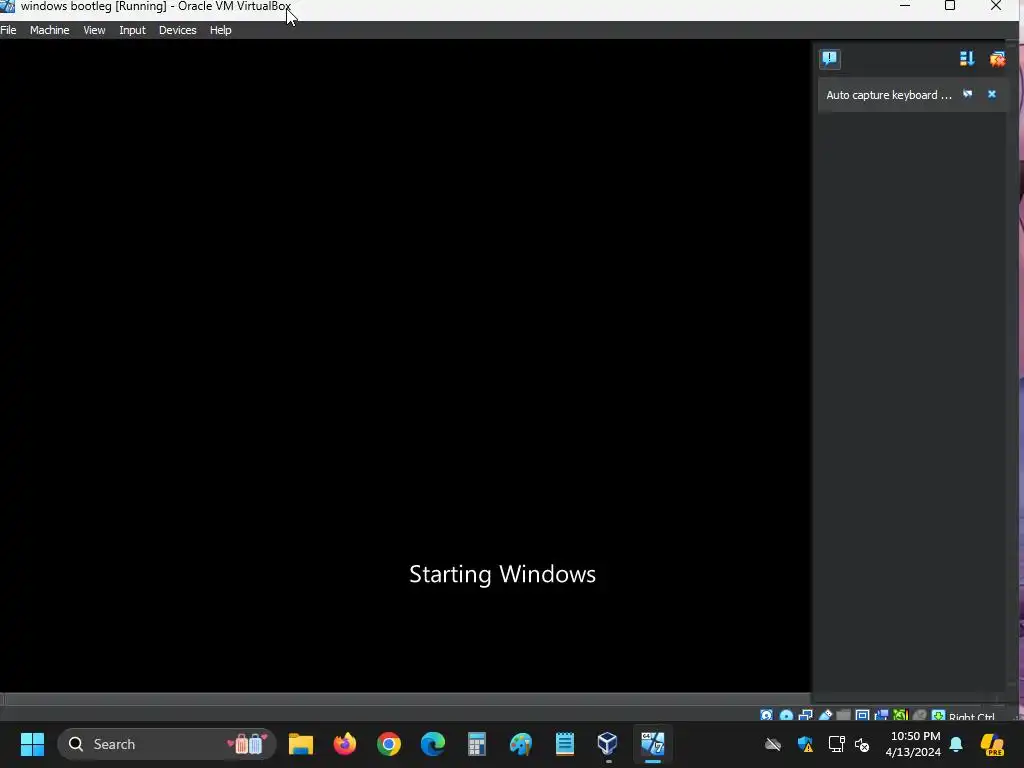Click the taskbar Search box

point(167,744)
